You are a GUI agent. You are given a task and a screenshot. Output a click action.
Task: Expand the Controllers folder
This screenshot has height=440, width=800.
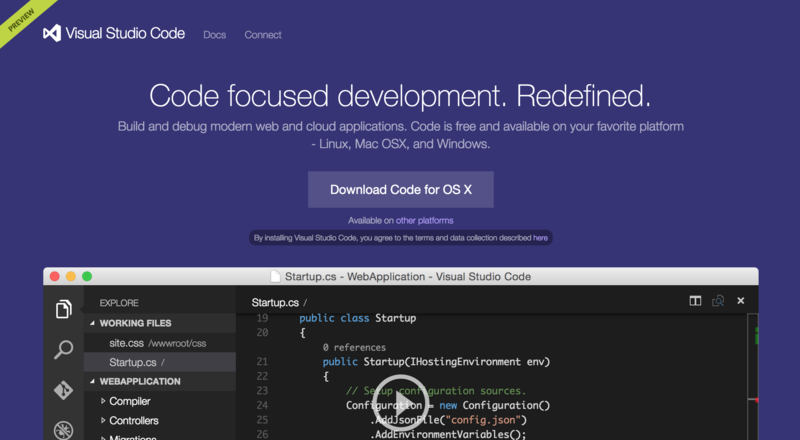pos(103,421)
